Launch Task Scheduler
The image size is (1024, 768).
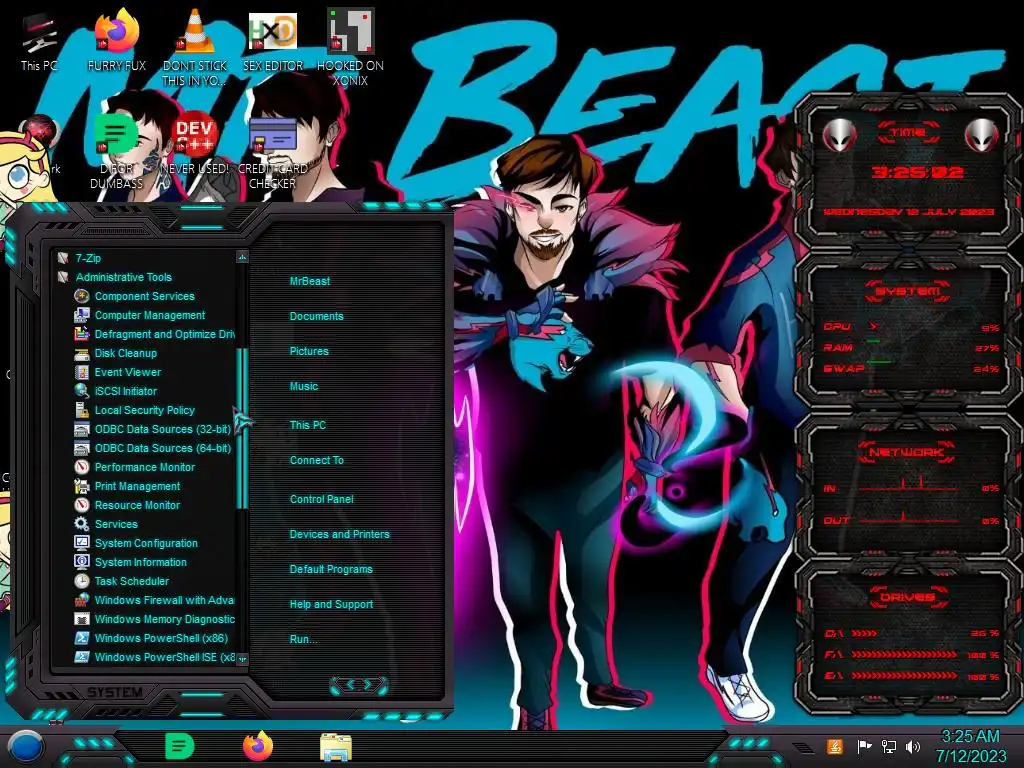[131, 581]
